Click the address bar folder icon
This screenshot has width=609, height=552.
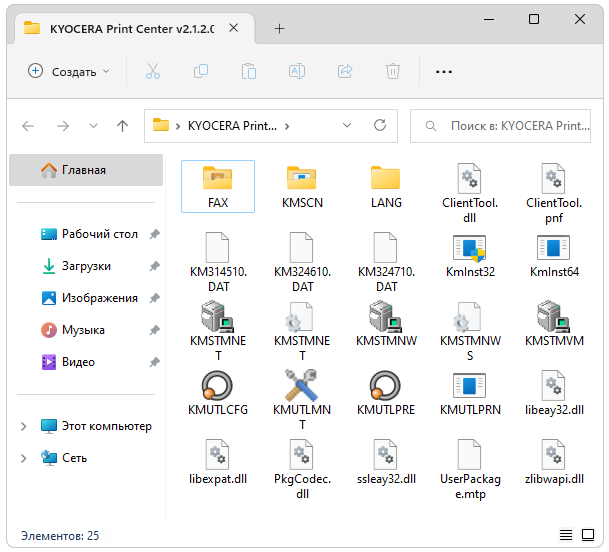point(160,125)
